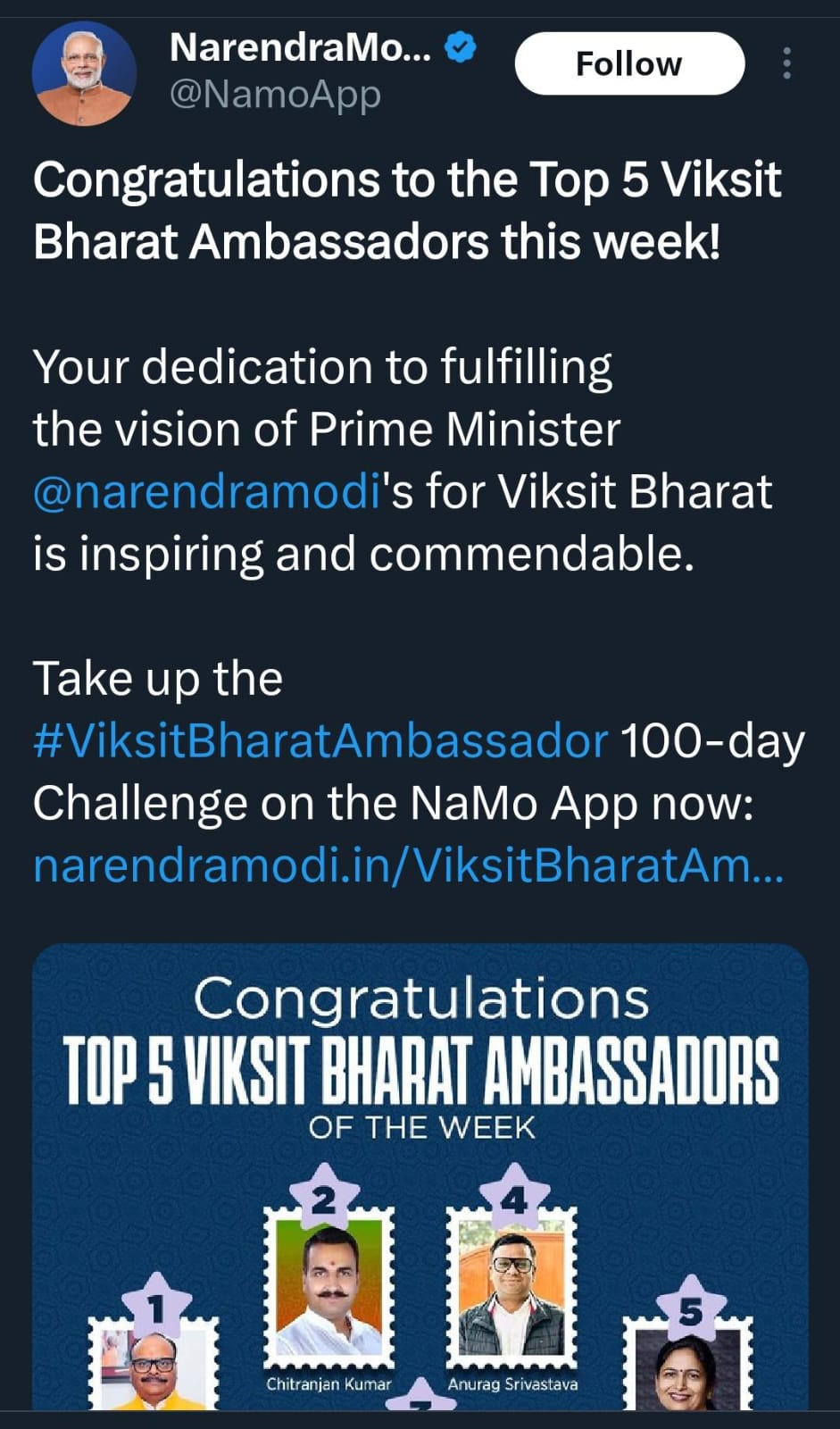840x1429 pixels.
Task: Select the rank 5 ambassador photo
Action: pos(686,1371)
